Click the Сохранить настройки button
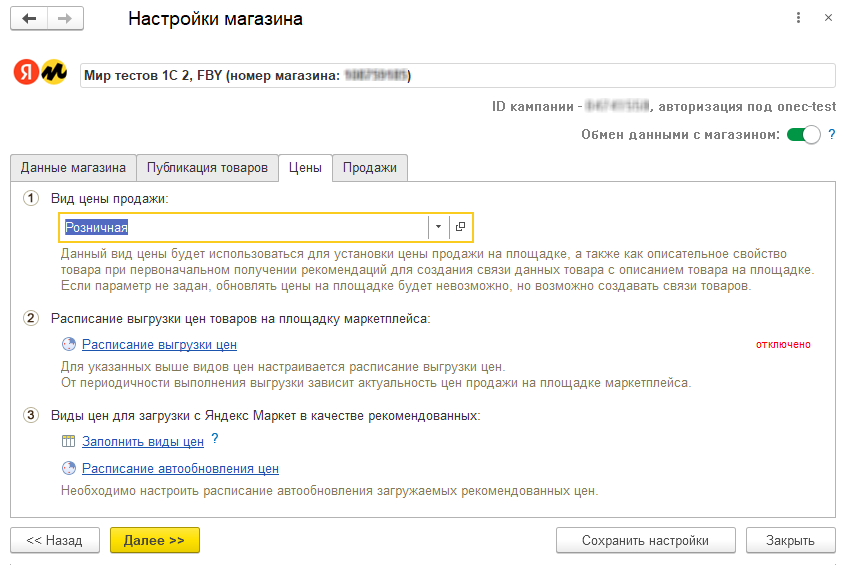 point(645,540)
